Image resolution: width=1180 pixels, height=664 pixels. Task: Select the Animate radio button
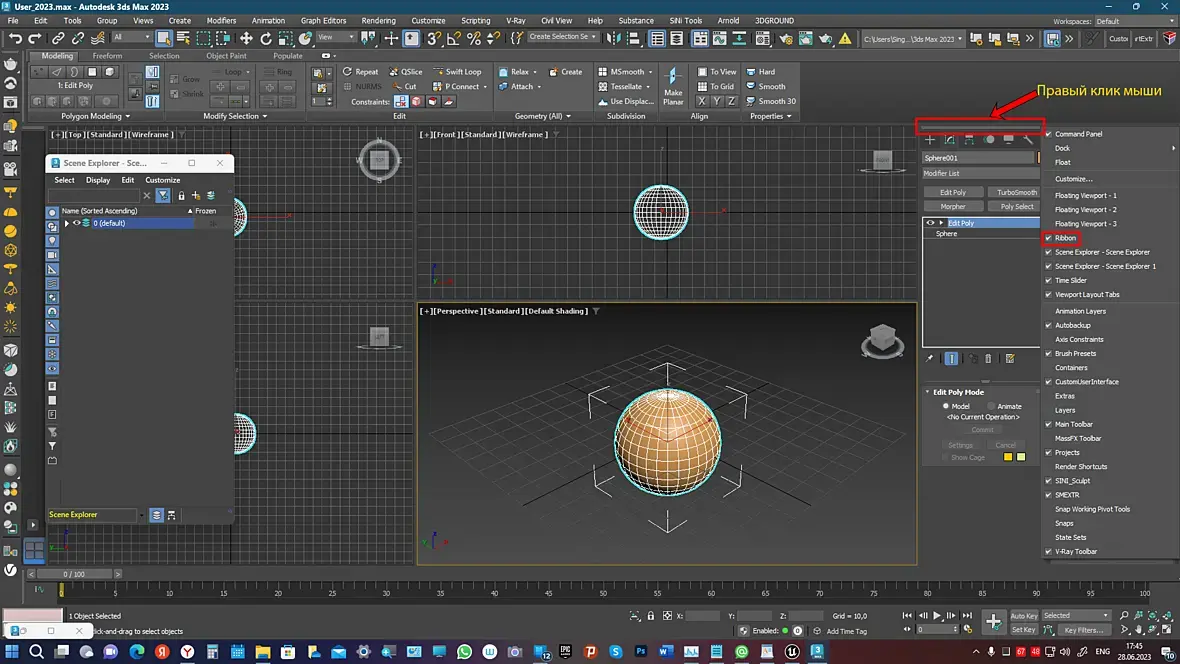(x=991, y=406)
